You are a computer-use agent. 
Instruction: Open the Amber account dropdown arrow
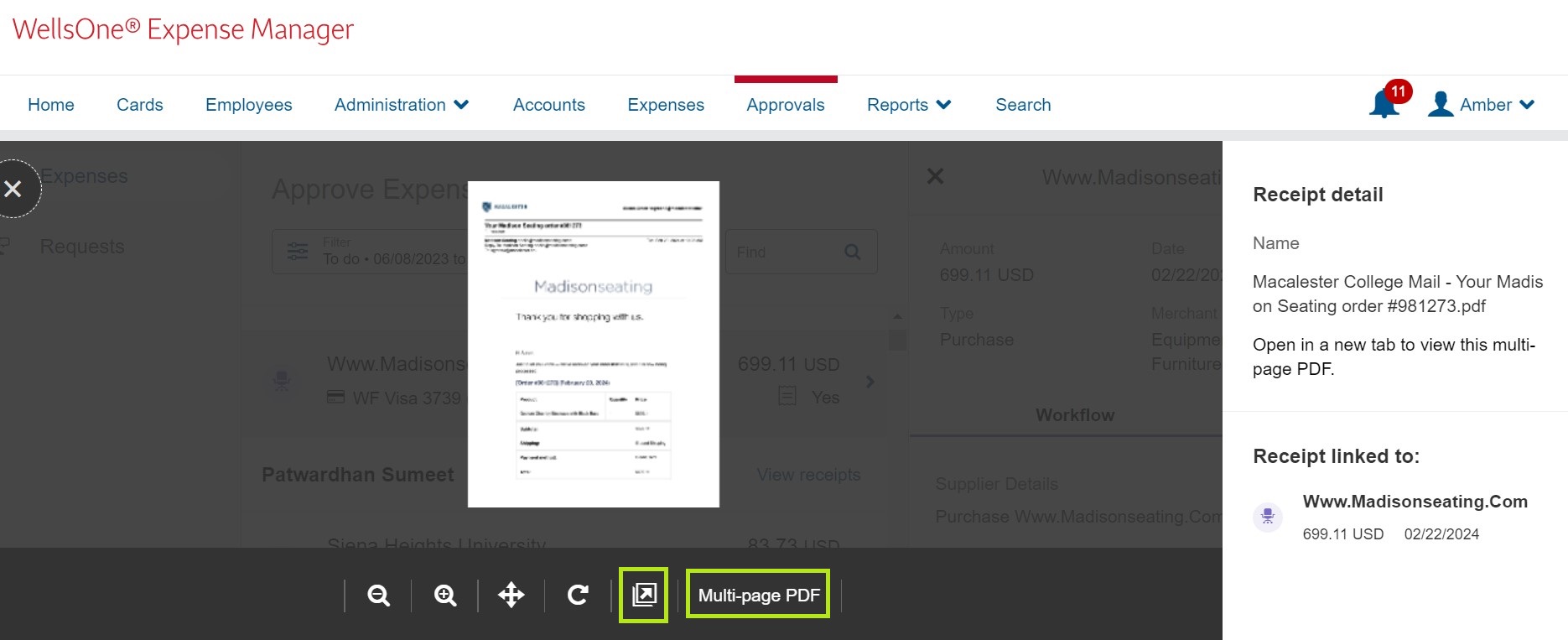click(1527, 105)
